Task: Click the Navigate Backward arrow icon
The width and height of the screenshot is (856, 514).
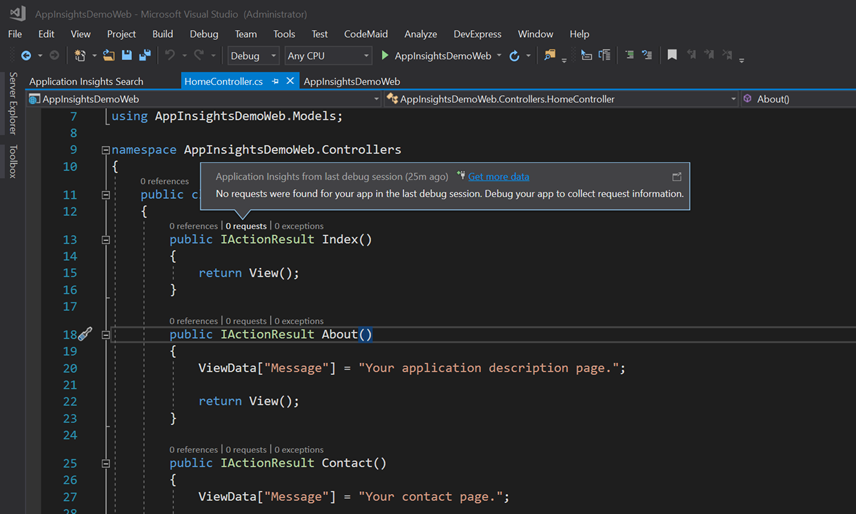Action: (x=26, y=56)
